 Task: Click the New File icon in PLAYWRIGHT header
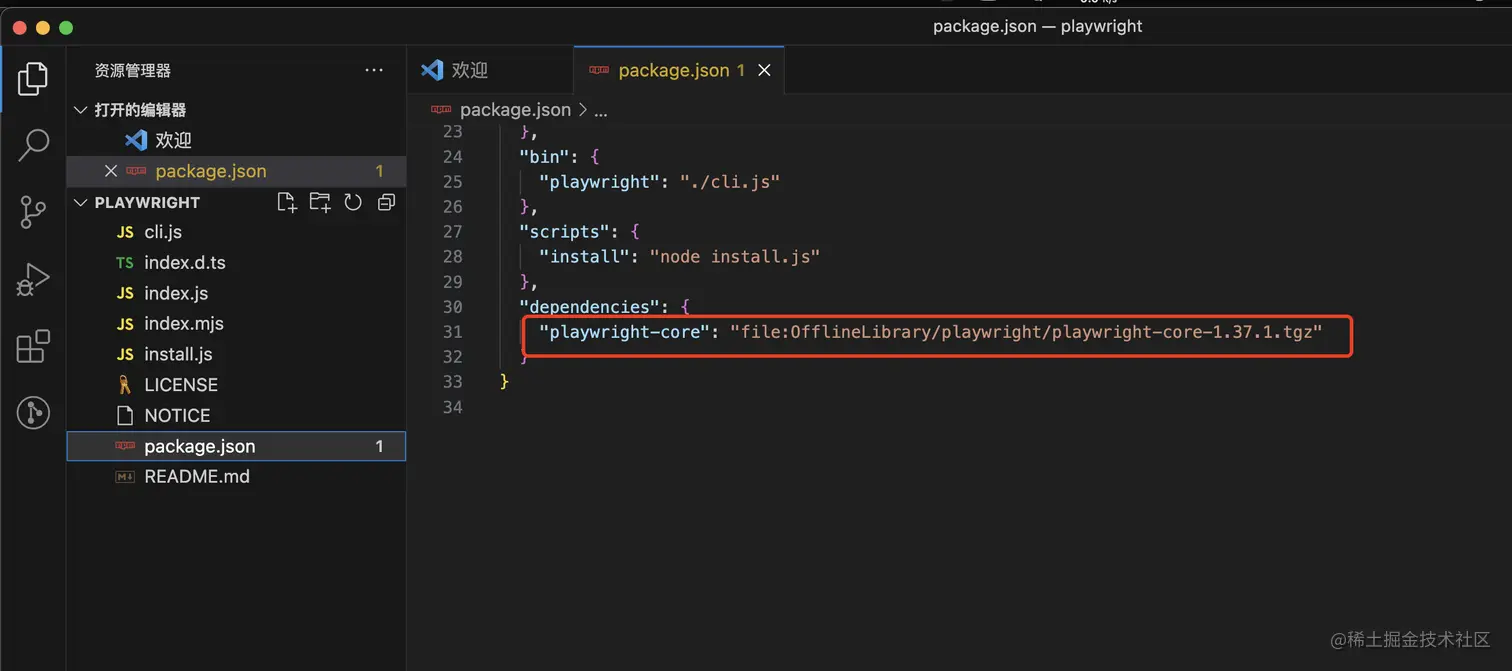click(x=287, y=202)
